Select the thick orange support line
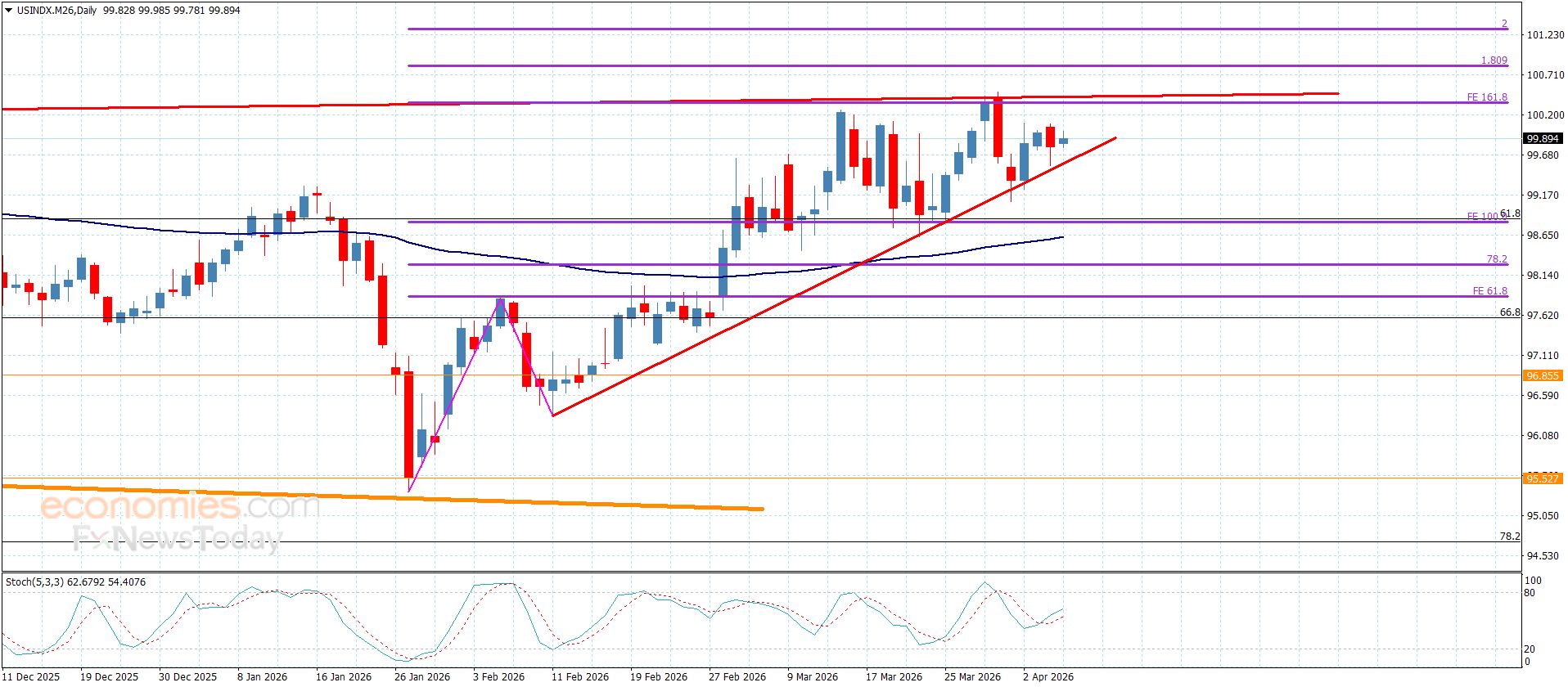The width and height of the screenshot is (1568, 687). coord(409,497)
